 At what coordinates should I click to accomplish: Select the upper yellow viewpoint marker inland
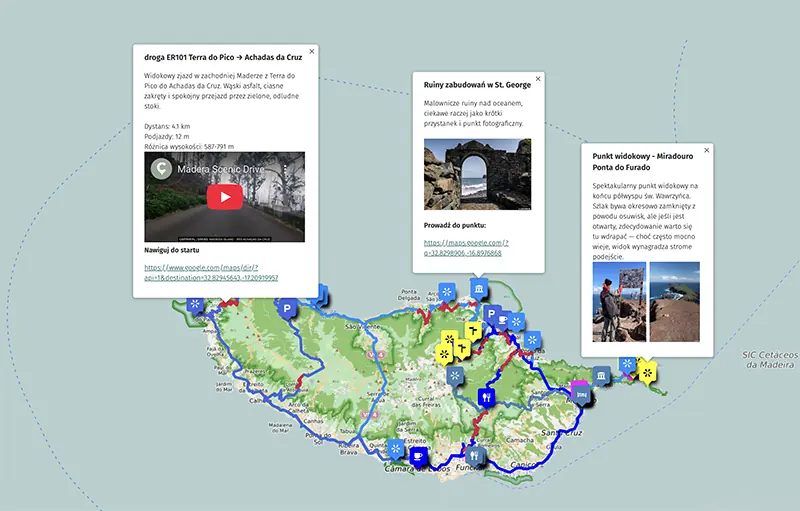[x=449, y=339]
